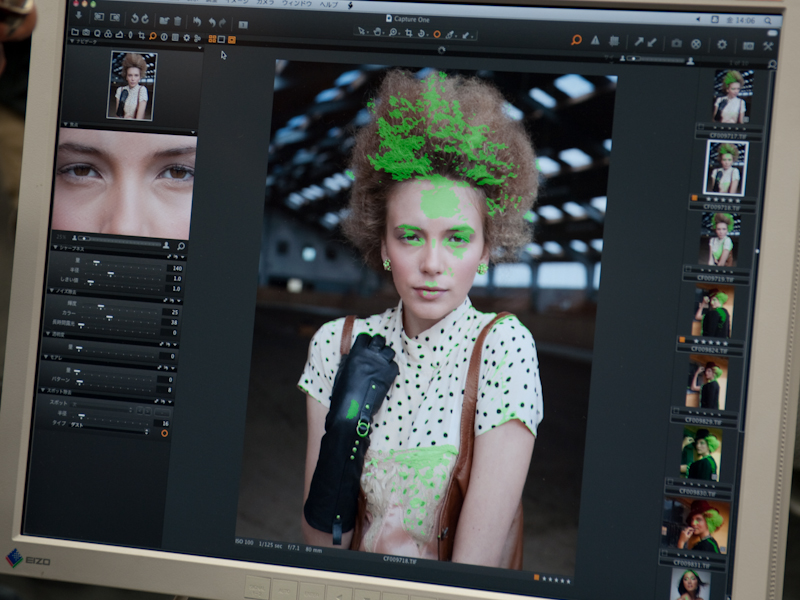Screen dimensions: 800x600
Task: Open noise reduction panel preset menu arrow
Action: pos(178,301)
